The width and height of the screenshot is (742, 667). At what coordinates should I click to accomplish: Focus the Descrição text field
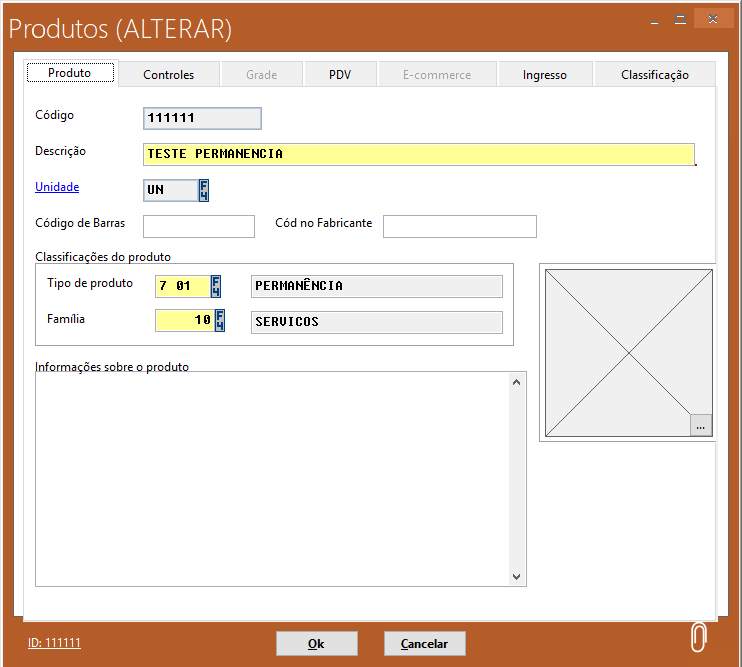pyautogui.click(x=418, y=154)
